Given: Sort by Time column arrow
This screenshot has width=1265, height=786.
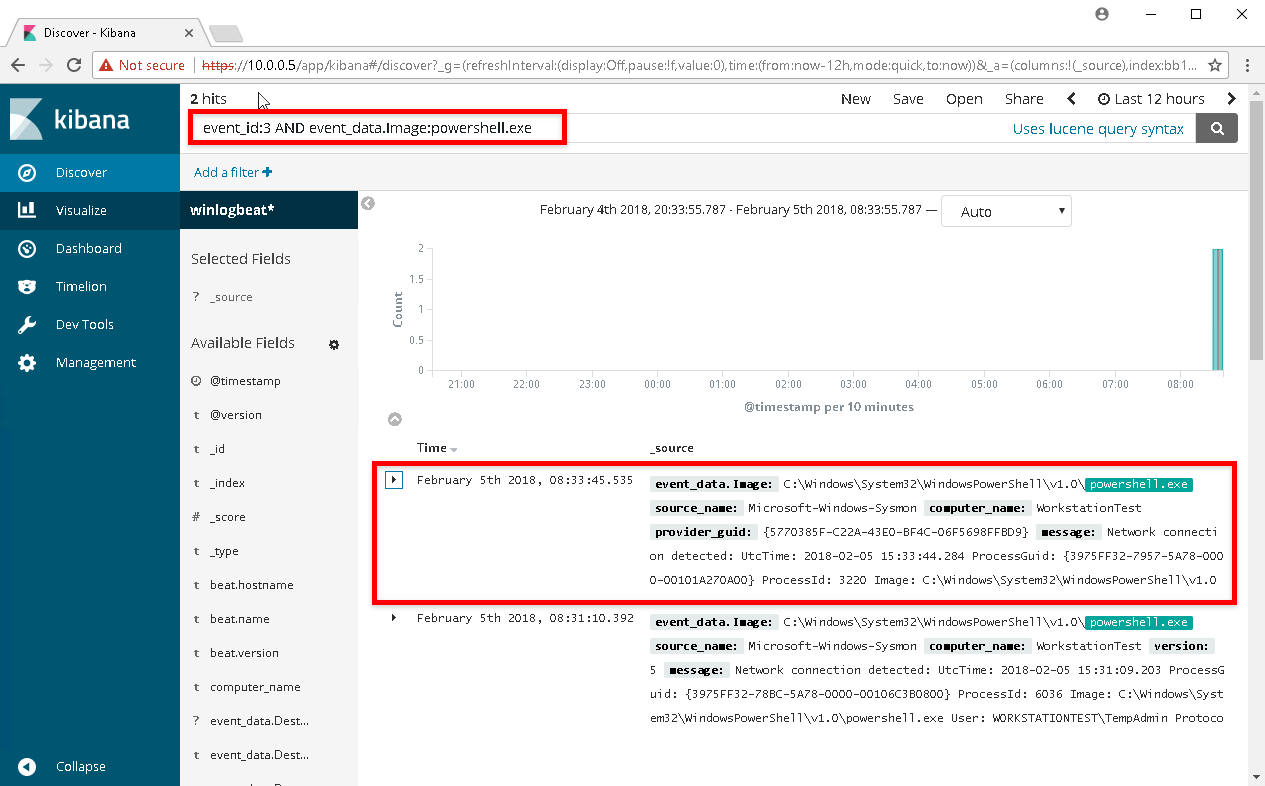Looking at the screenshot, I should coord(454,449).
